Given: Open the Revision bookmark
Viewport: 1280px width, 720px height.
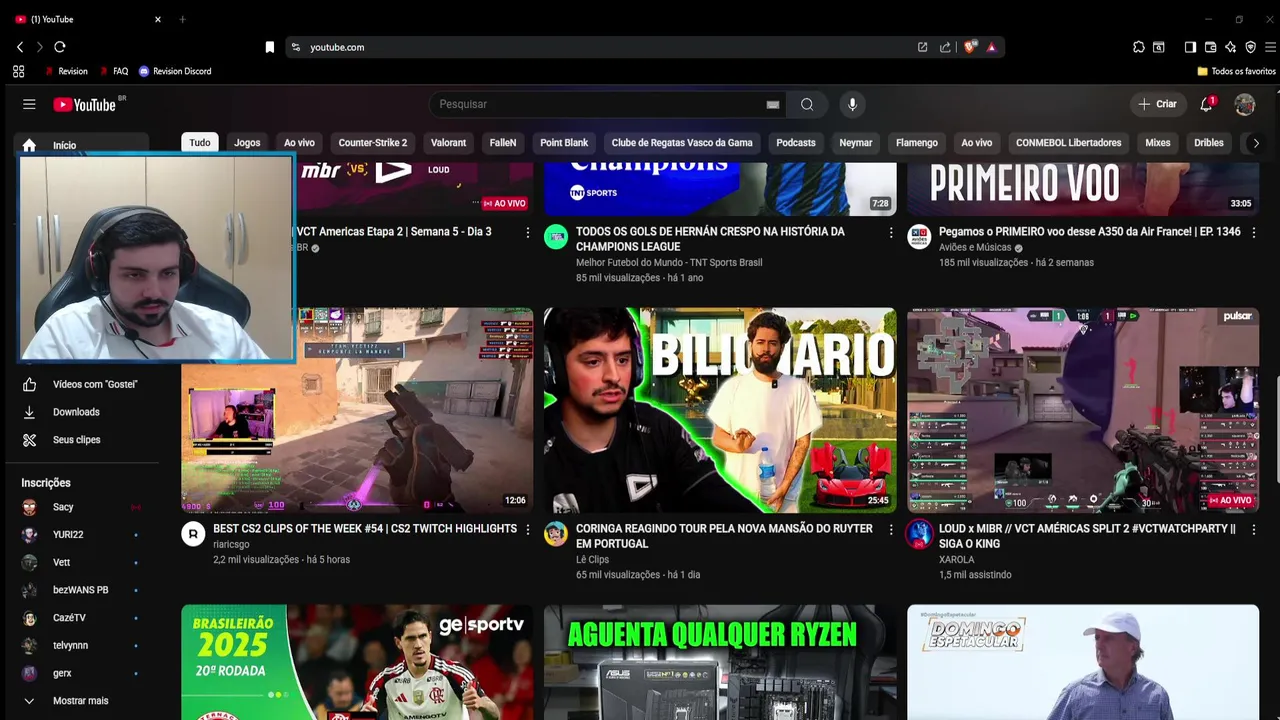Looking at the screenshot, I should [x=66, y=71].
